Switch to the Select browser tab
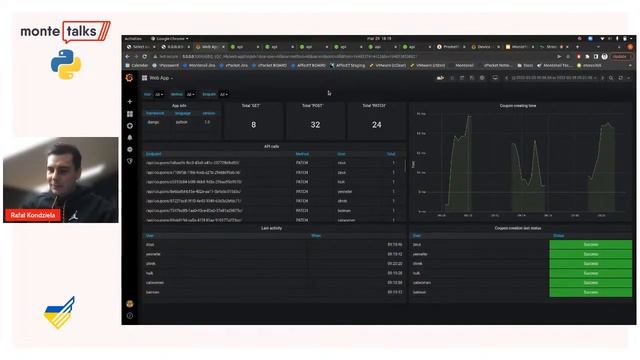This screenshot has width=640, height=360. (x=141, y=47)
